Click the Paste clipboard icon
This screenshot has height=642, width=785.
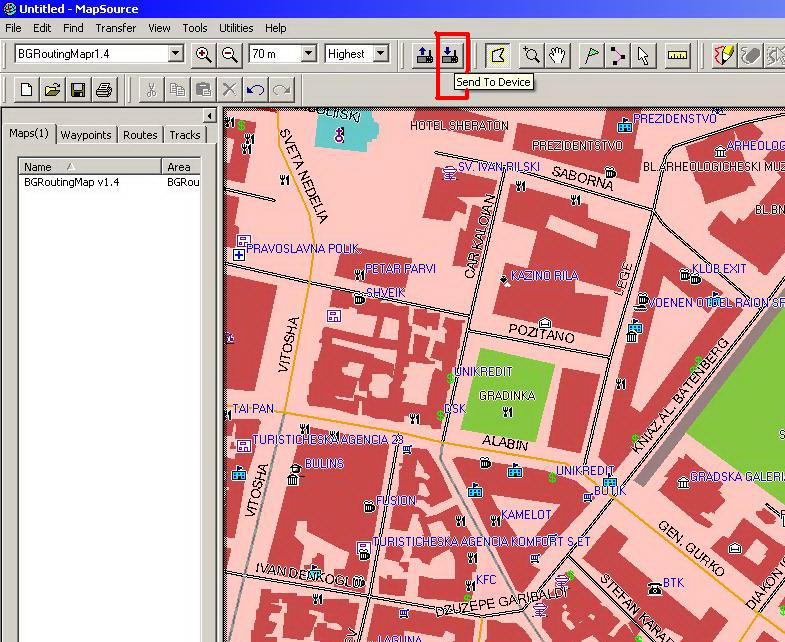pos(203,90)
